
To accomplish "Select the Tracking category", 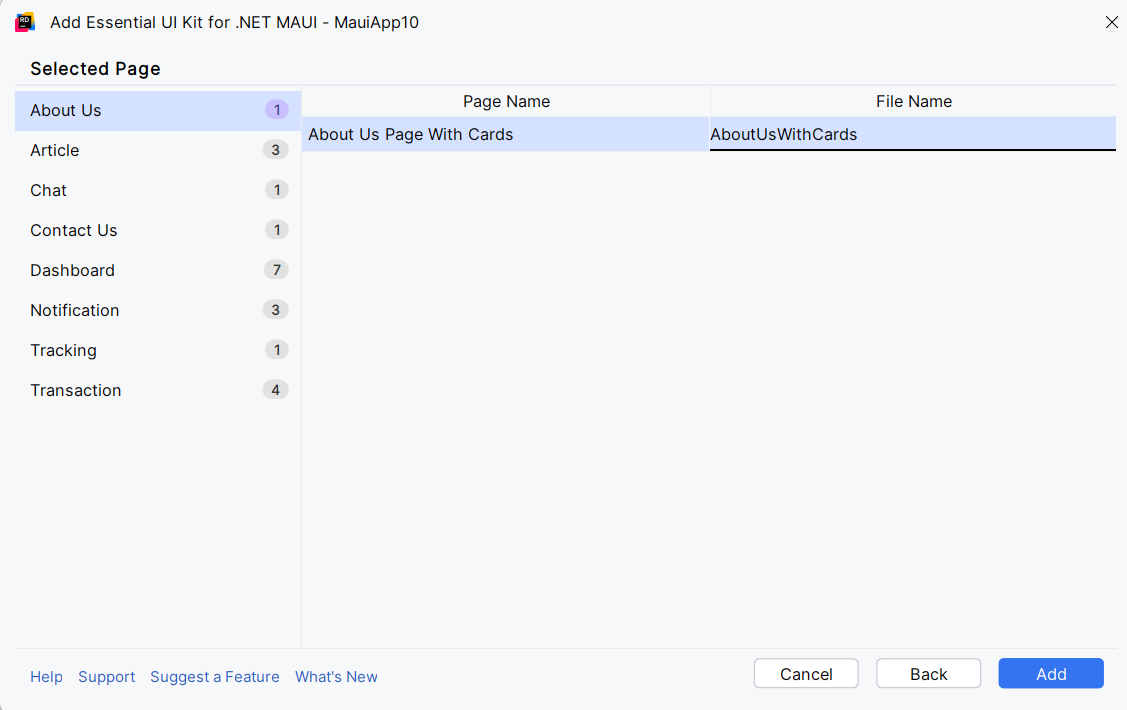I will click(157, 350).
